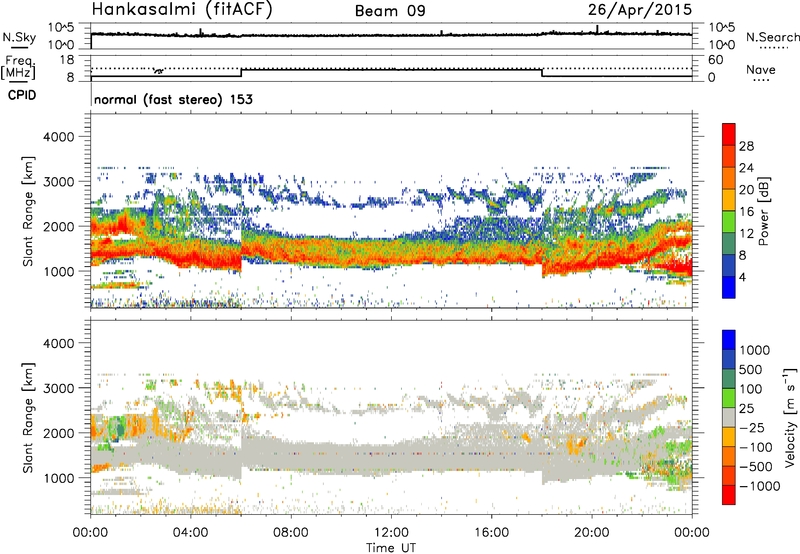
Task: Click the Nave legend label
Action: 761,69
